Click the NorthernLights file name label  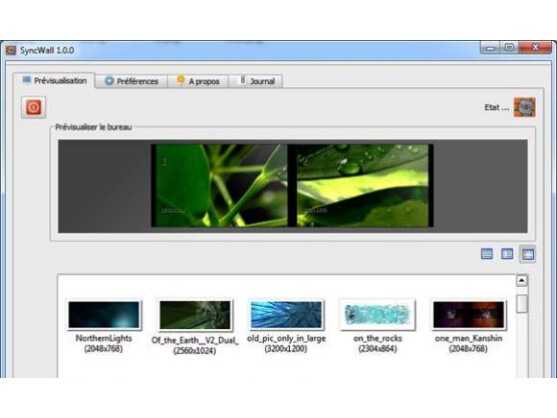pyautogui.click(x=104, y=338)
